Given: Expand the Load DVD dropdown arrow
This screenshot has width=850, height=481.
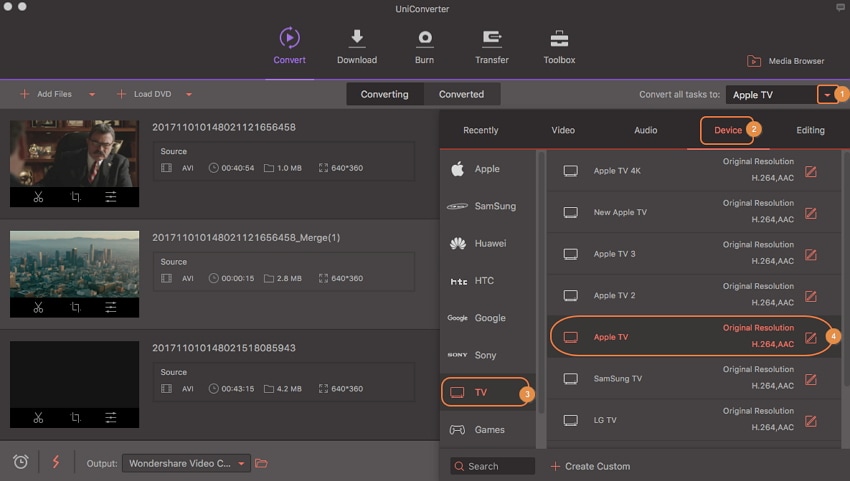Looking at the screenshot, I should coord(188,95).
